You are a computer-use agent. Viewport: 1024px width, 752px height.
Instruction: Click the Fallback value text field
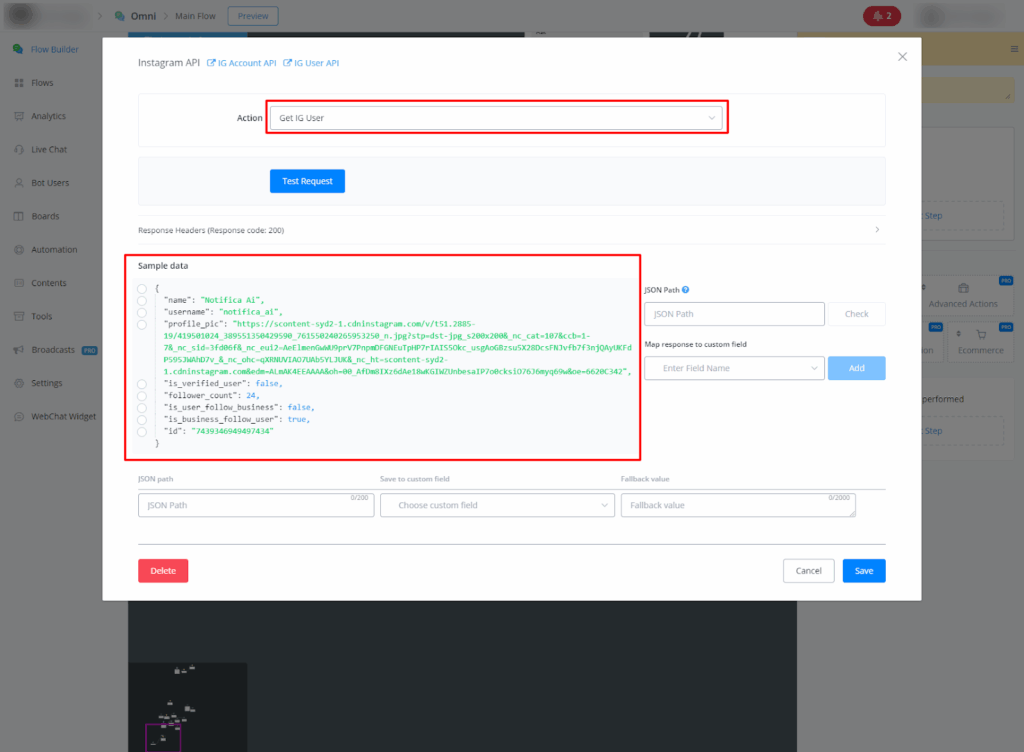coord(738,506)
